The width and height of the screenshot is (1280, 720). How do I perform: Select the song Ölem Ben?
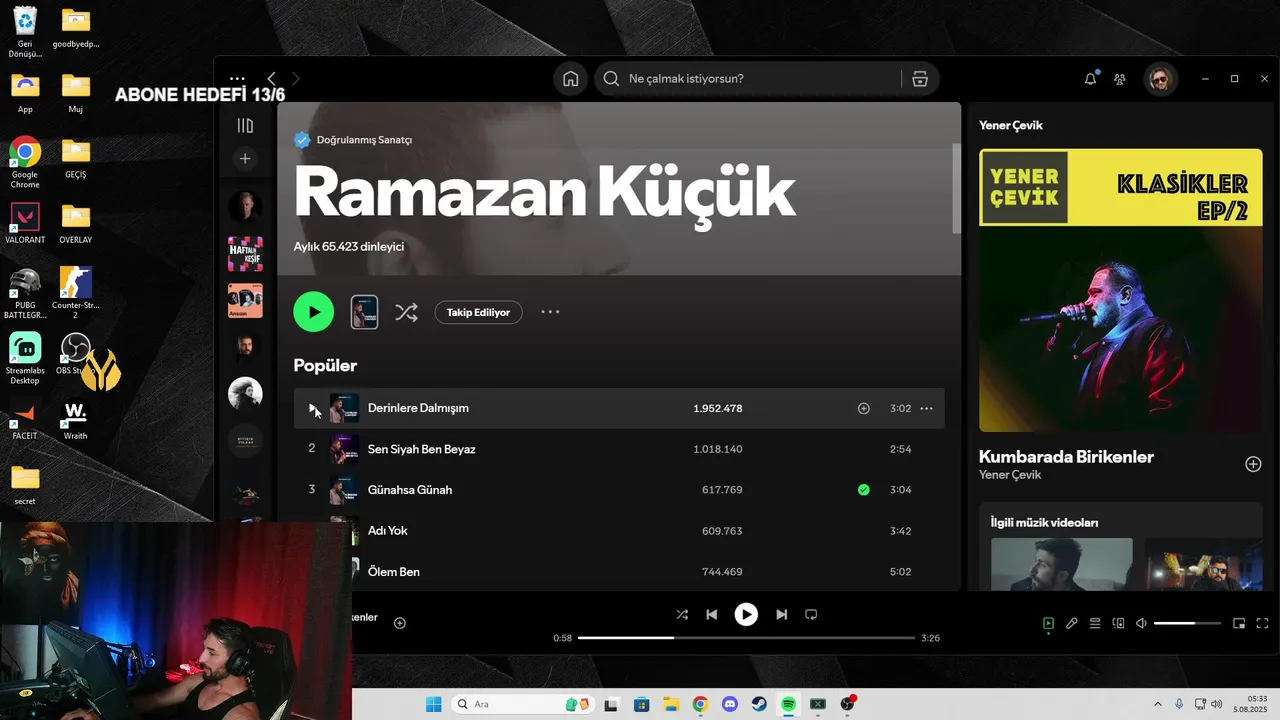pyautogui.click(x=394, y=572)
